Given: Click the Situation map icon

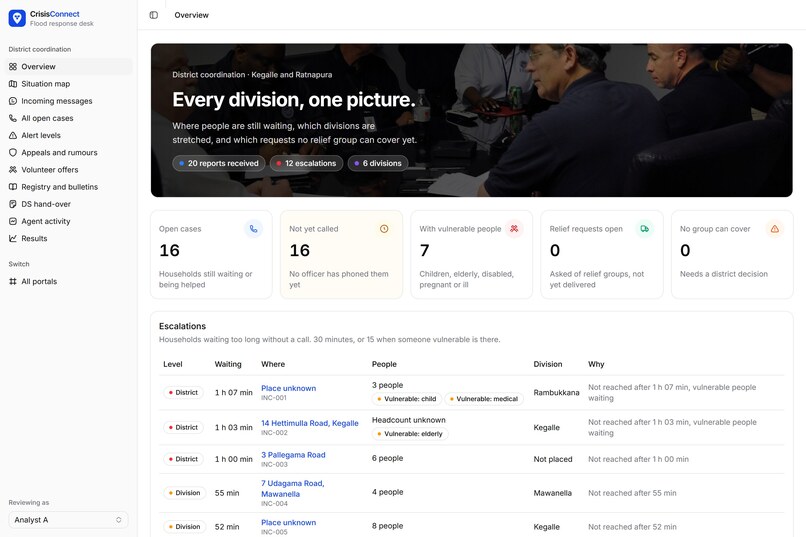Looking at the screenshot, I should (13, 84).
